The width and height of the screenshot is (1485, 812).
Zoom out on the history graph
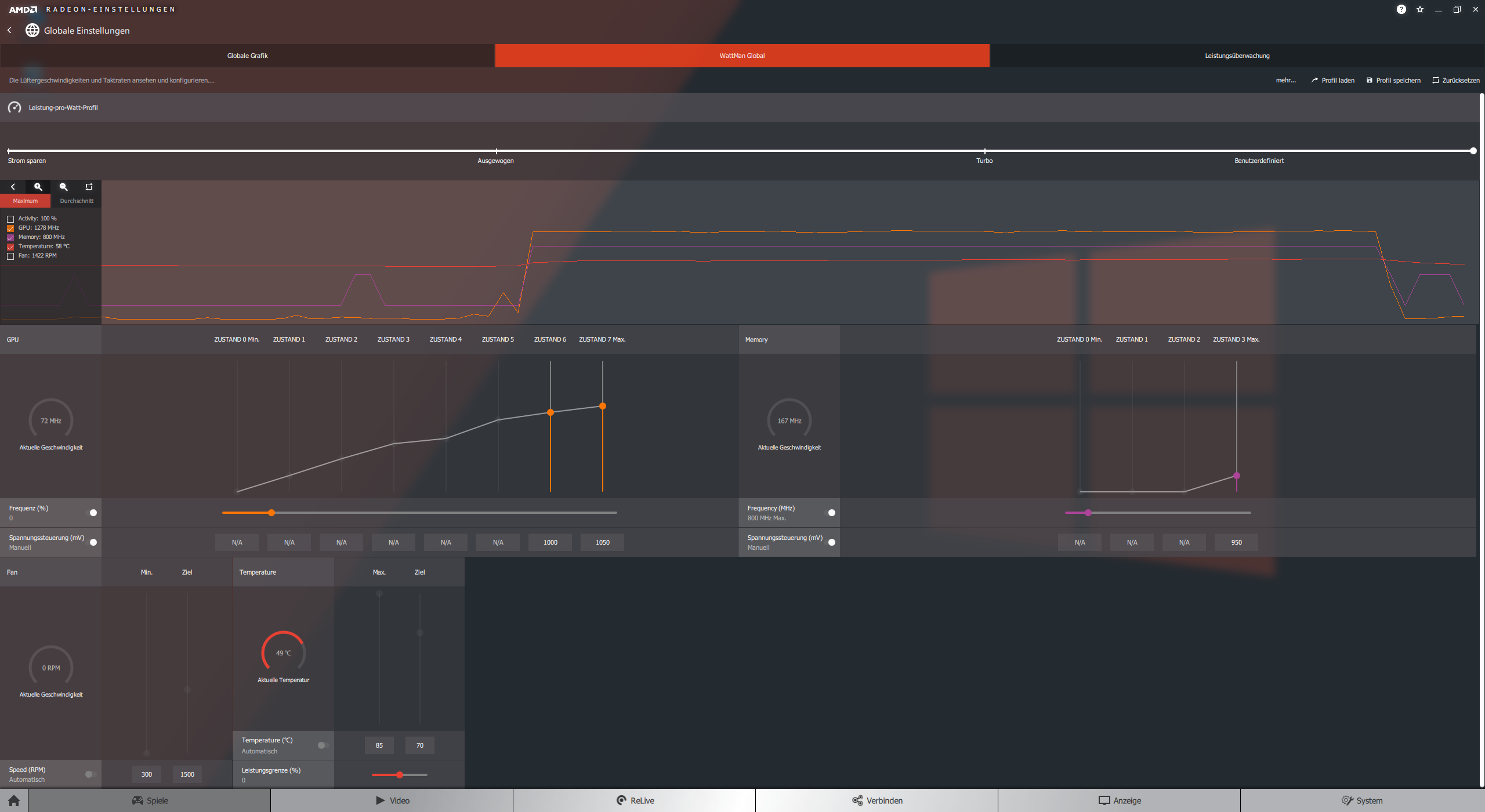(x=64, y=187)
